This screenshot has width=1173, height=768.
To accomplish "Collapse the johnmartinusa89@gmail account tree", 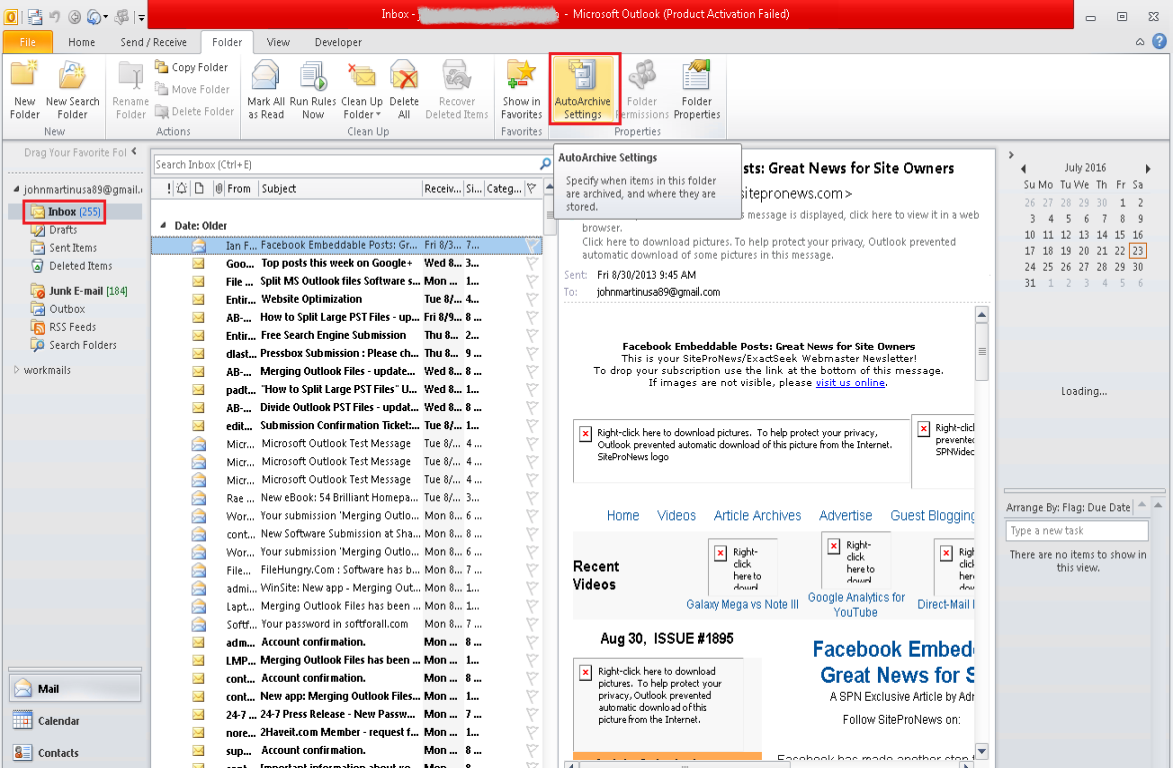I will [16, 189].
